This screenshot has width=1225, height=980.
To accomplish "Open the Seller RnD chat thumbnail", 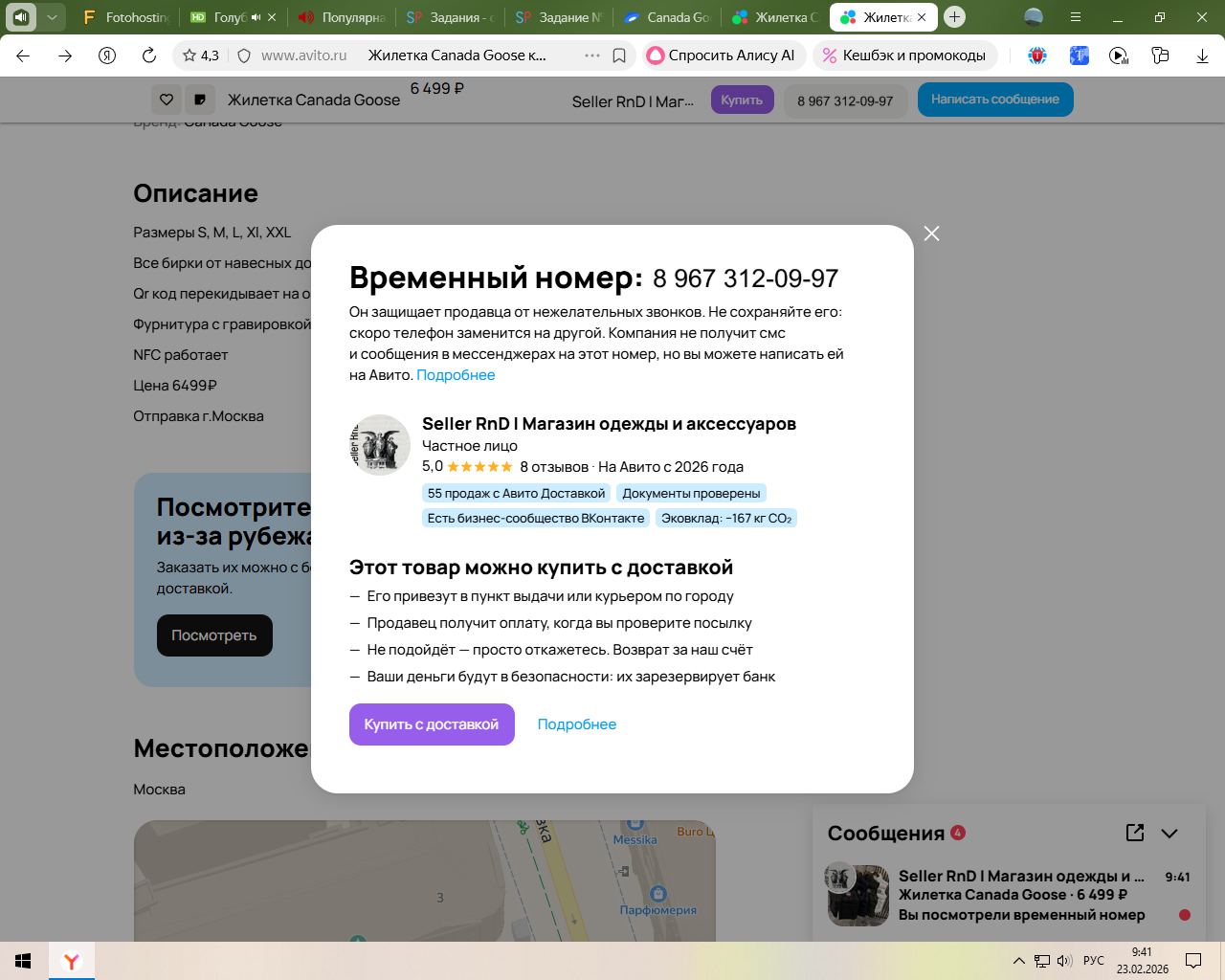I will click(x=857, y=896).
